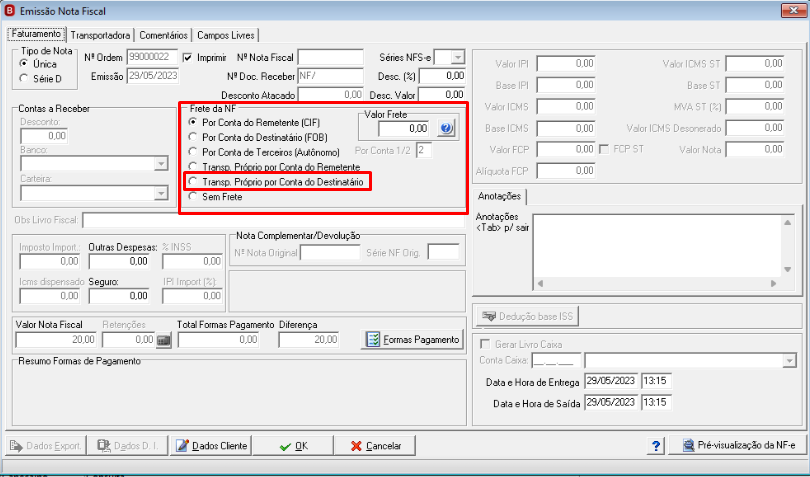The height and width of the screenshot is (477, 810).
Task: Switch to the Transportadora tab
Action: point(100,36)
